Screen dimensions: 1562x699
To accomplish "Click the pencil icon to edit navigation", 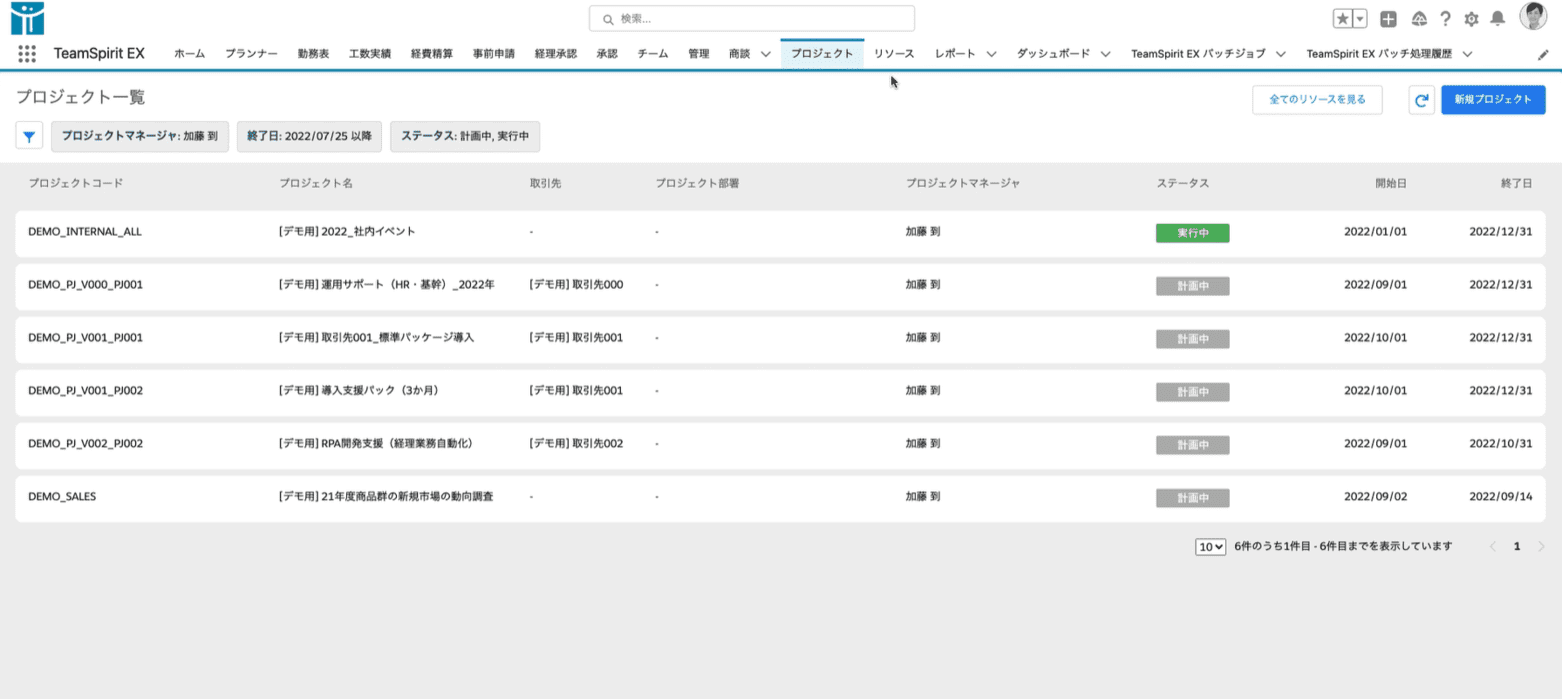I will (x=1543, y=54).
